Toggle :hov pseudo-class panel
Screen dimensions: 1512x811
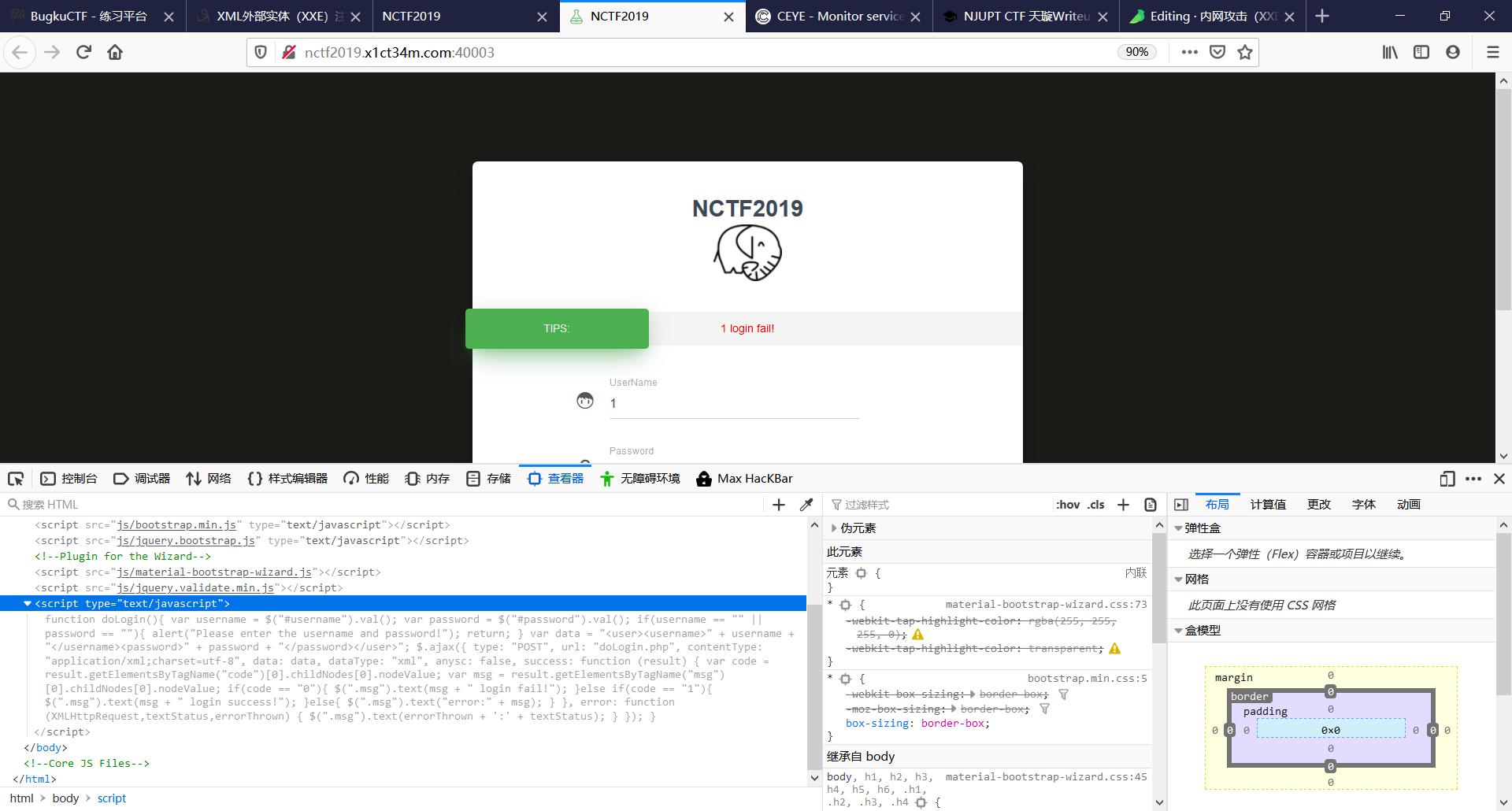(1068, 505)
